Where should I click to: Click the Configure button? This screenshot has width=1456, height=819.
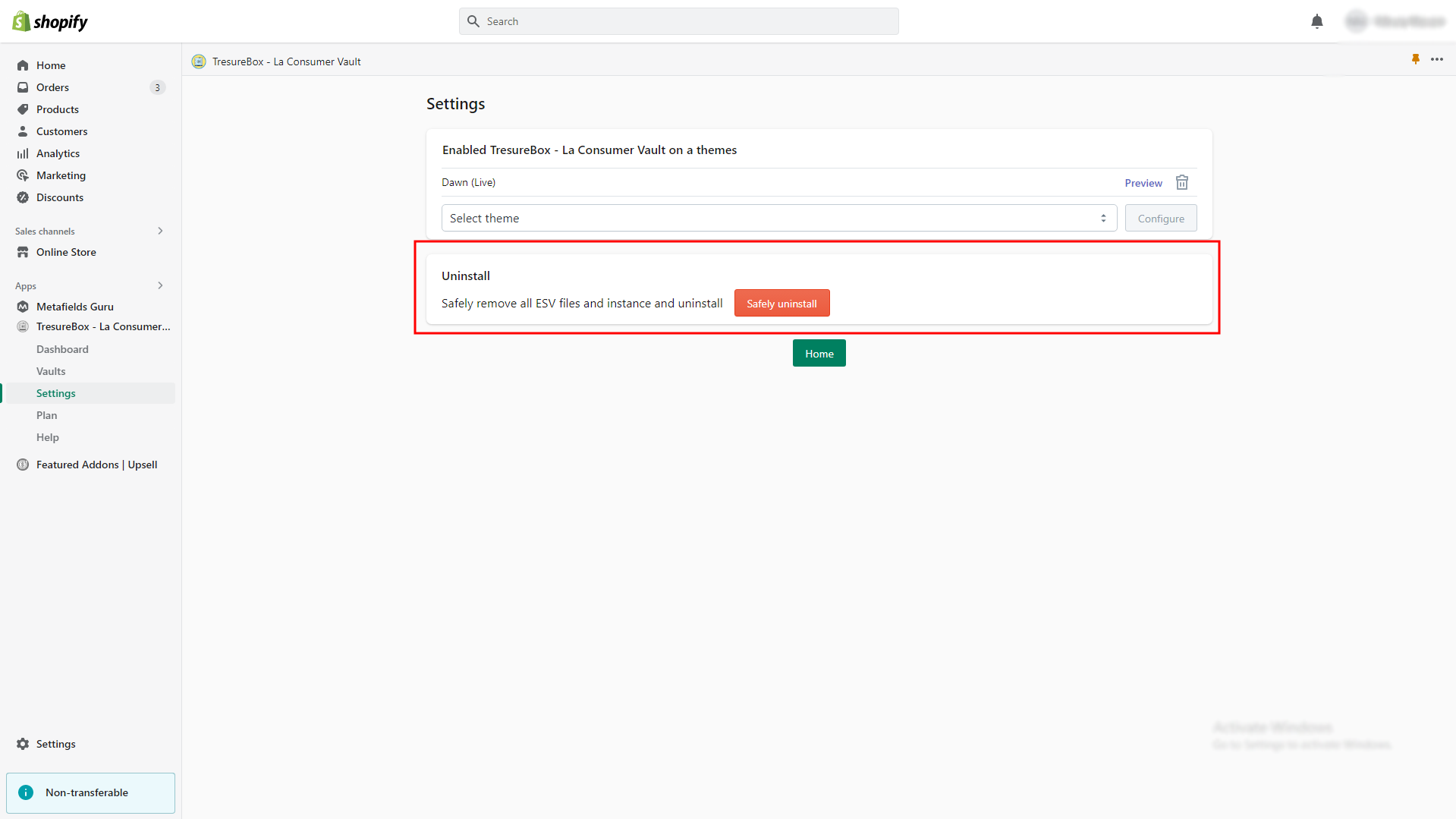point(1161,218)
